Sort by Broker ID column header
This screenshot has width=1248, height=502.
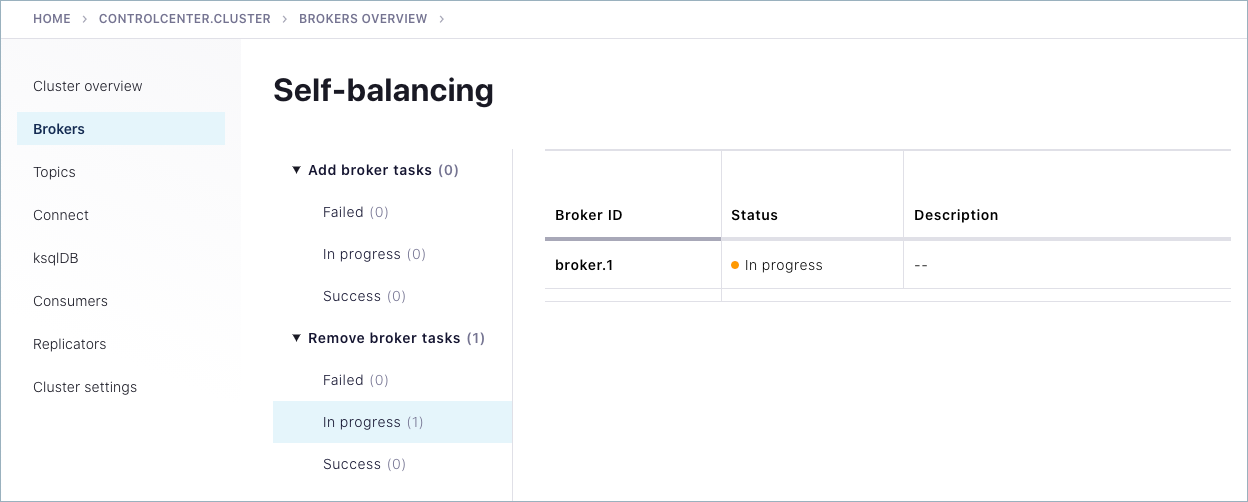[x=589, y=215]
